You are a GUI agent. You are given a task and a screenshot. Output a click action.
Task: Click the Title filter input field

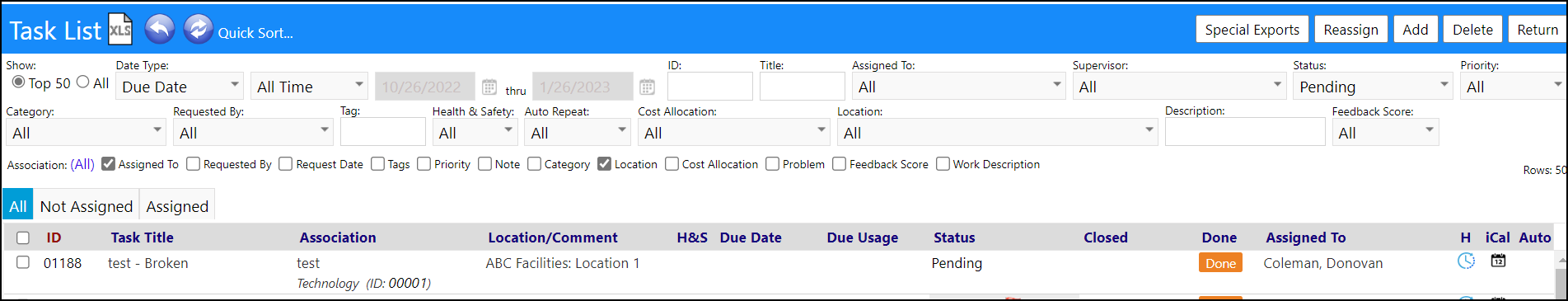(x=802, y=86)
